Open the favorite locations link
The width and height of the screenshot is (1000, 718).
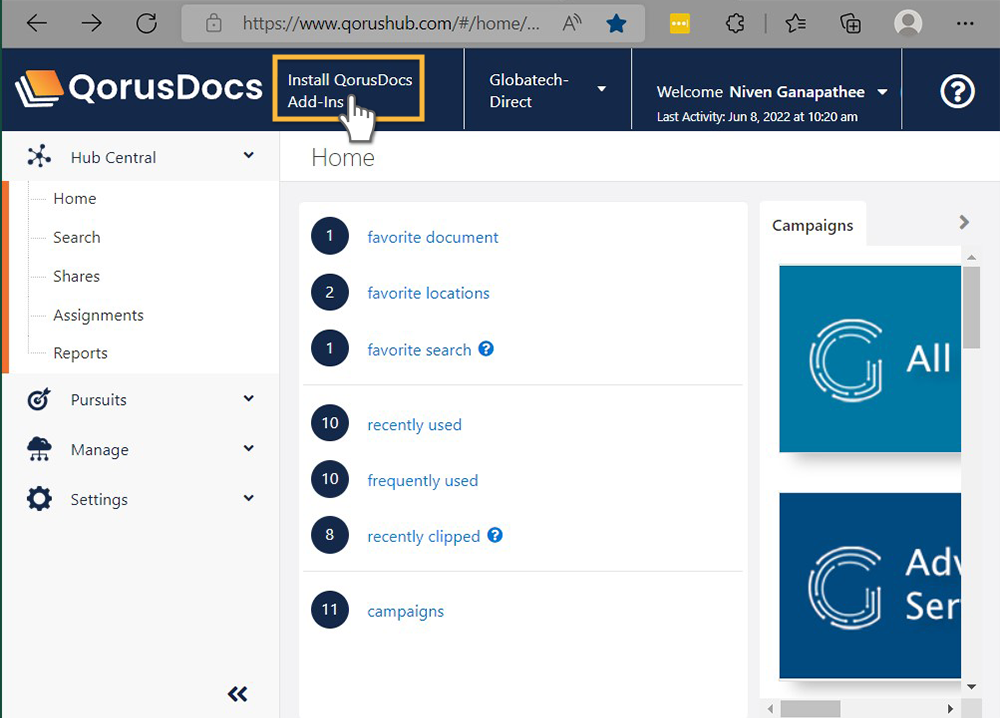tap(428, 293)
